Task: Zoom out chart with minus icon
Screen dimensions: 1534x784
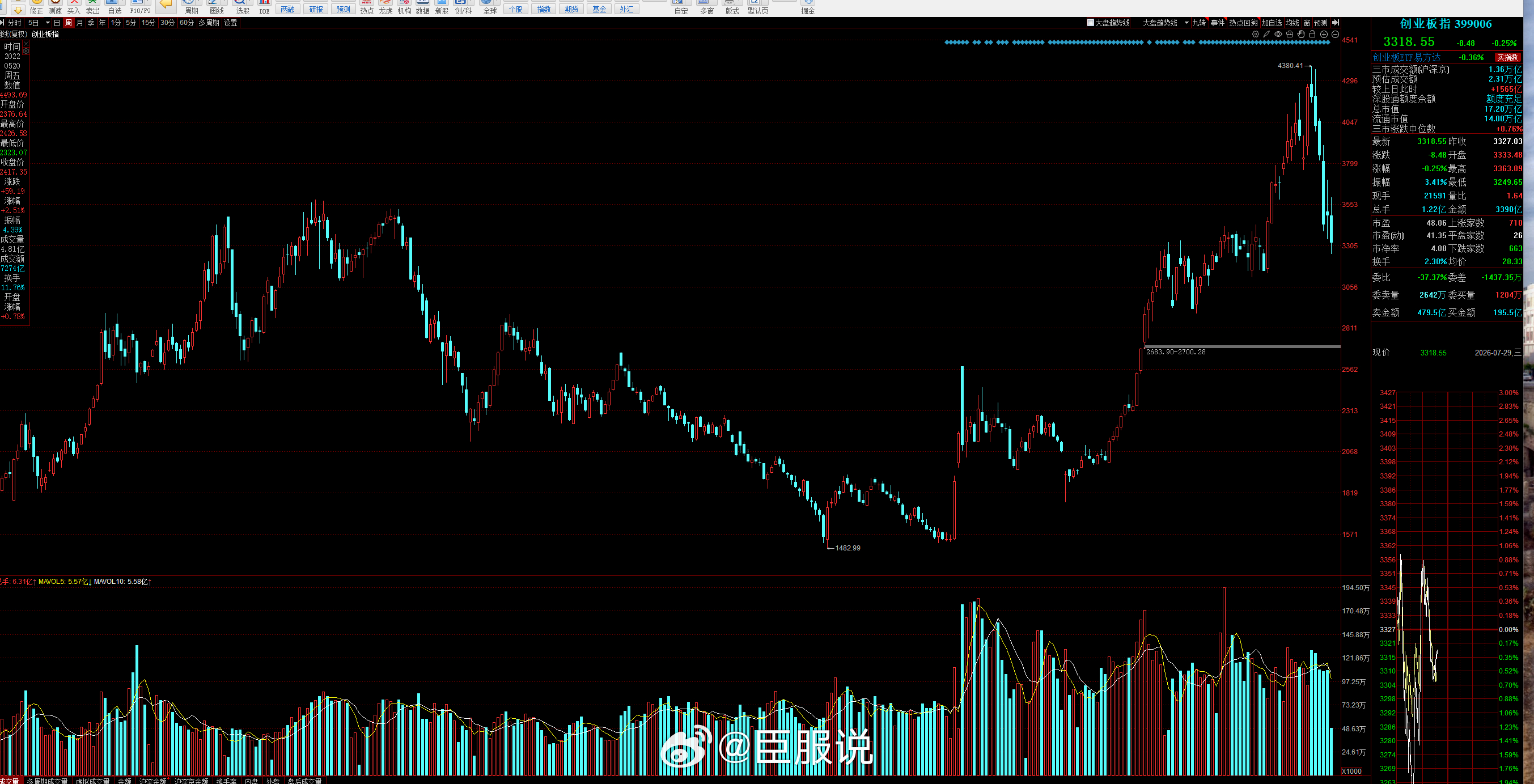Action: point(1335,35)
